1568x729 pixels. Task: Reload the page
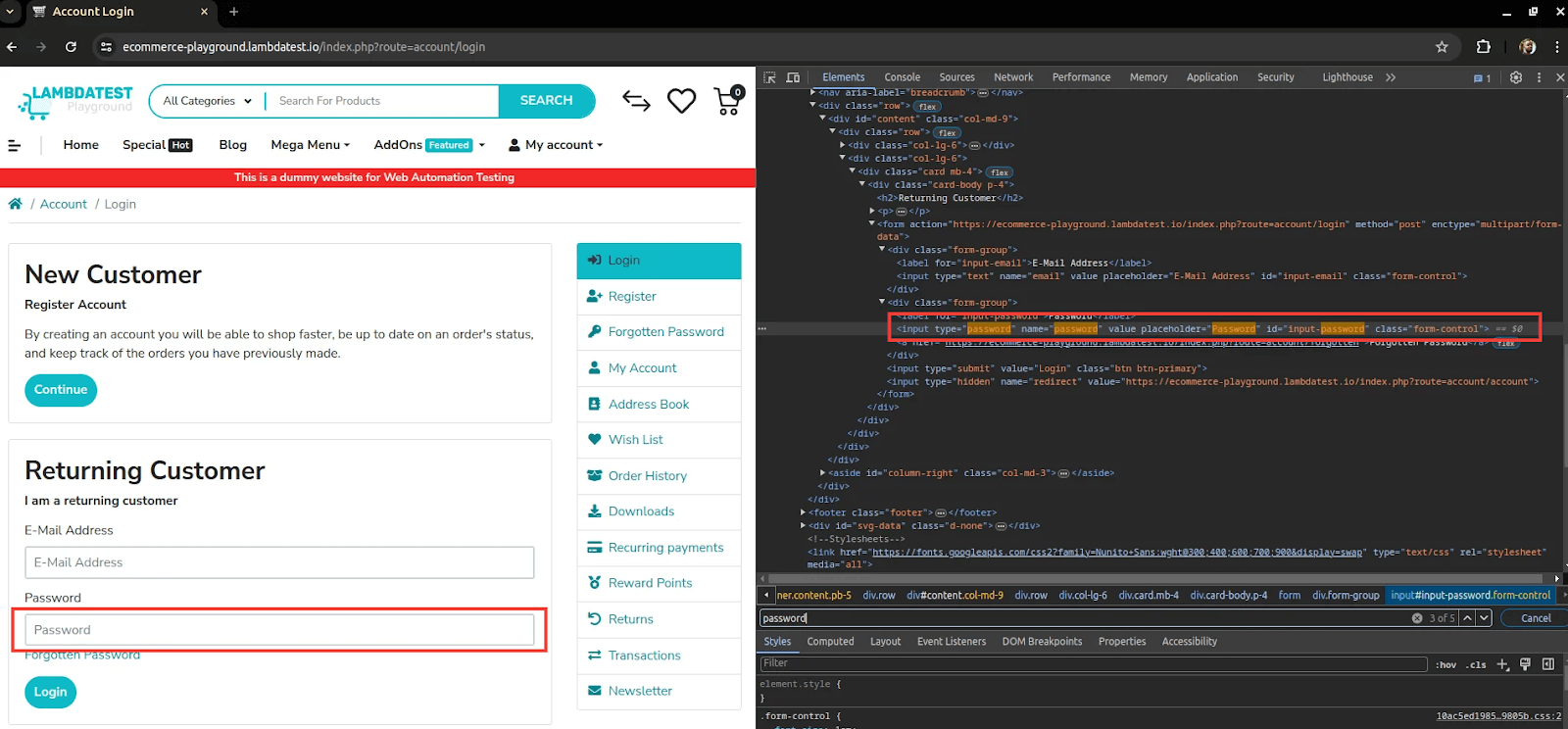[71, 47]
